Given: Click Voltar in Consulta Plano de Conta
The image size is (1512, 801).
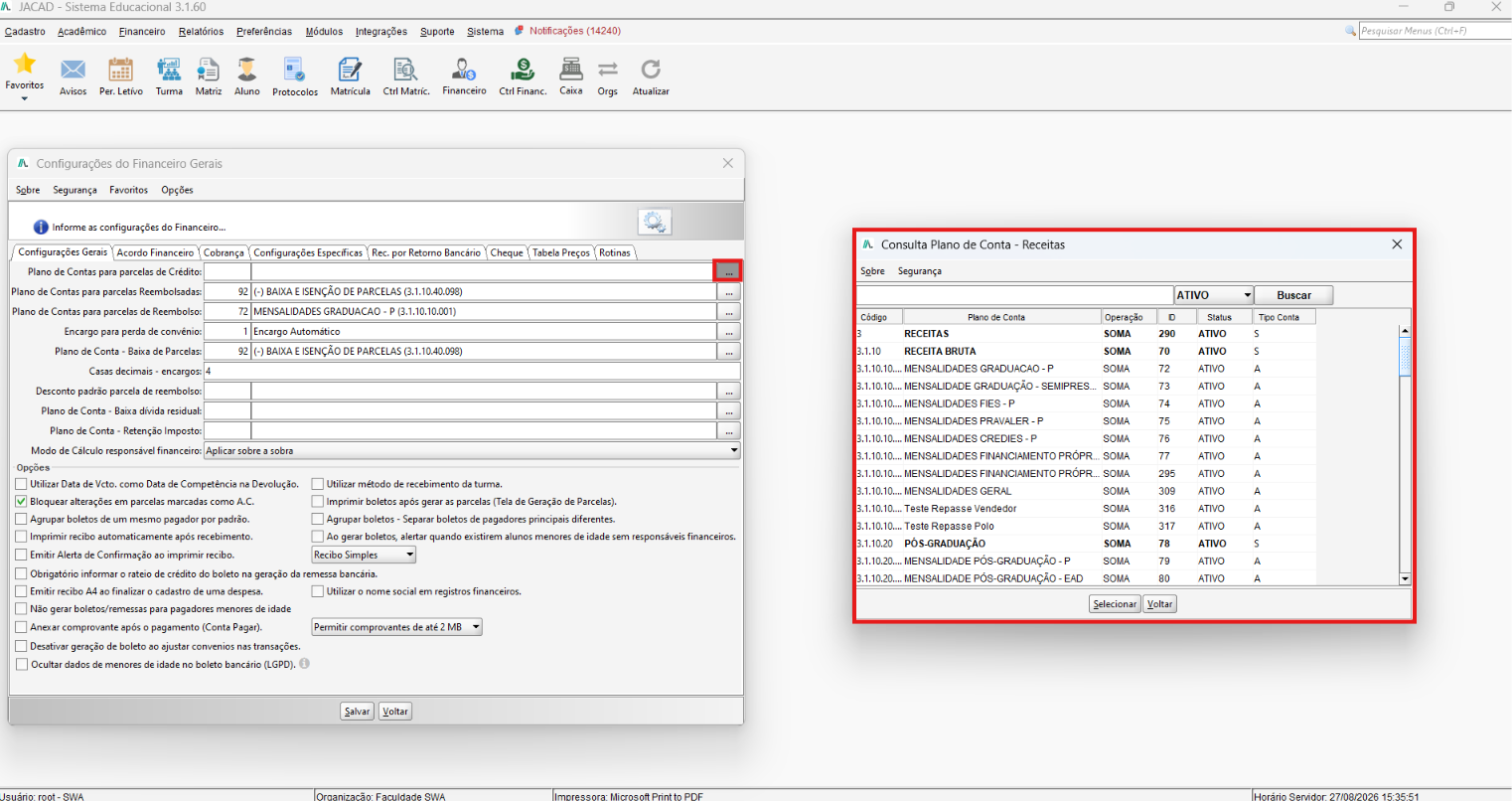Looking at the screenshot, I should (1160, 604).
